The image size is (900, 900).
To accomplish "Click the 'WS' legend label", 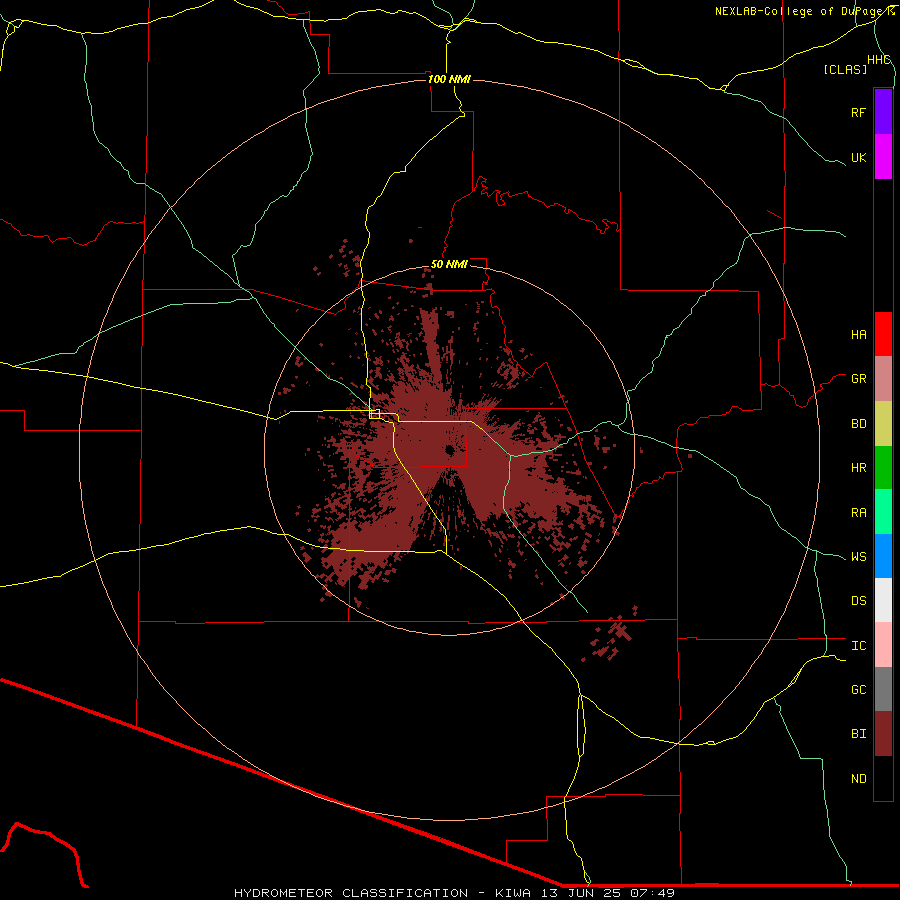I will click(x=858, y=556).
